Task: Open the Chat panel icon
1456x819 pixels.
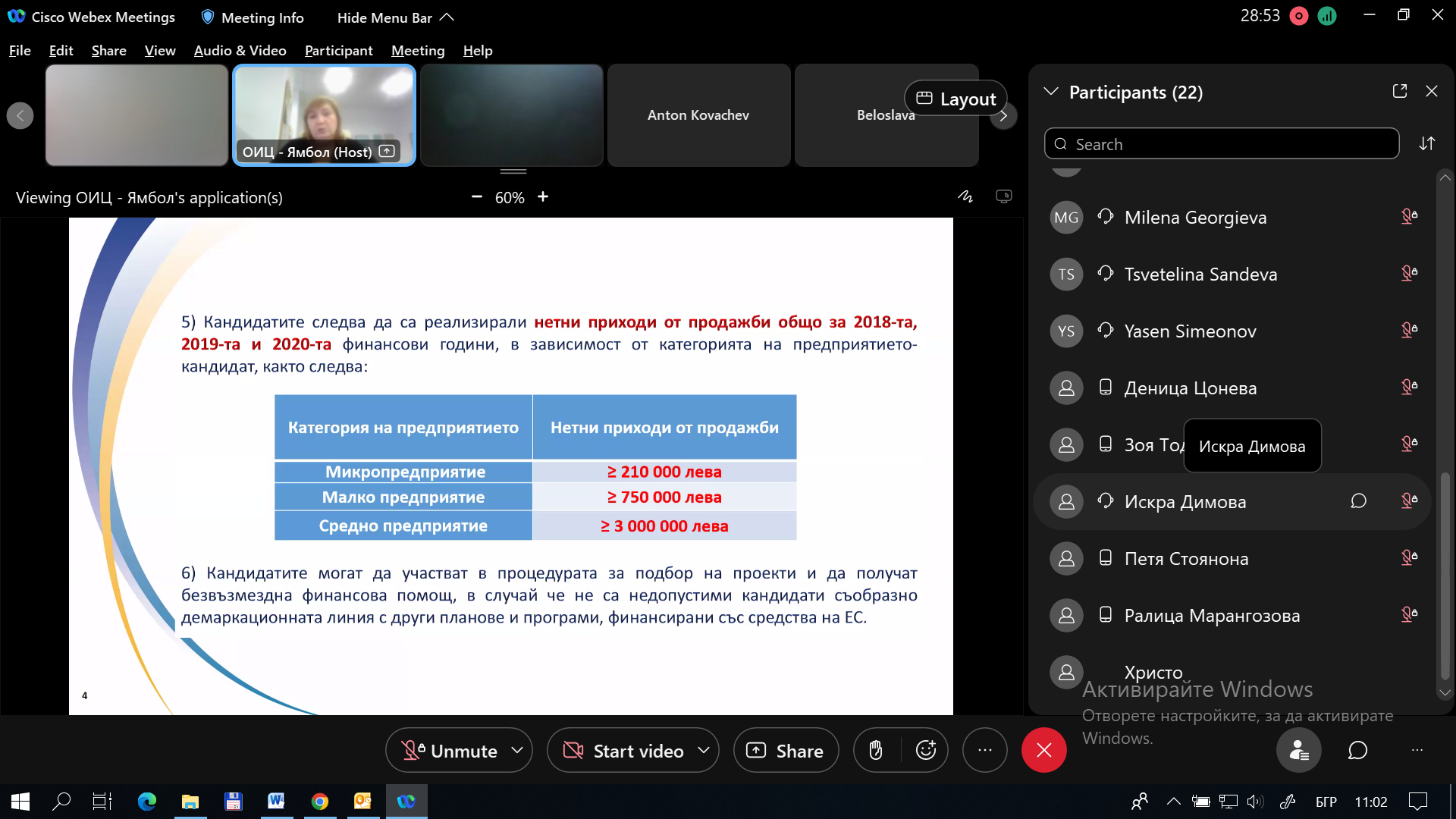Action: (x=1357, y=751)
